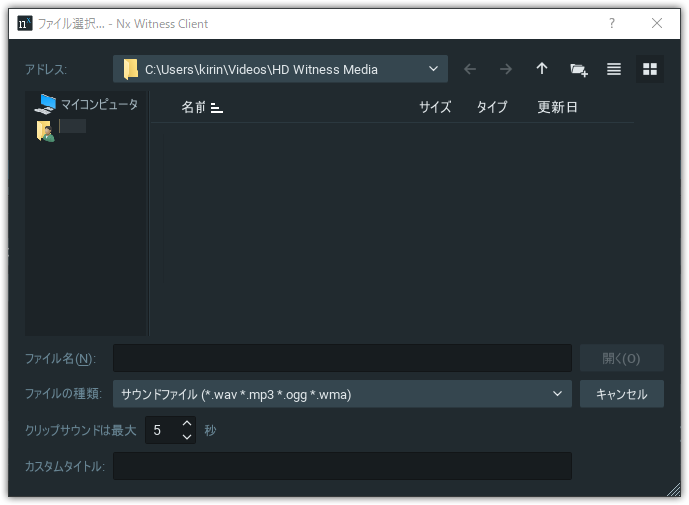
Task: Click the カスタムタイトル text field
Action: pyautogui.click(x=342, y=466)
